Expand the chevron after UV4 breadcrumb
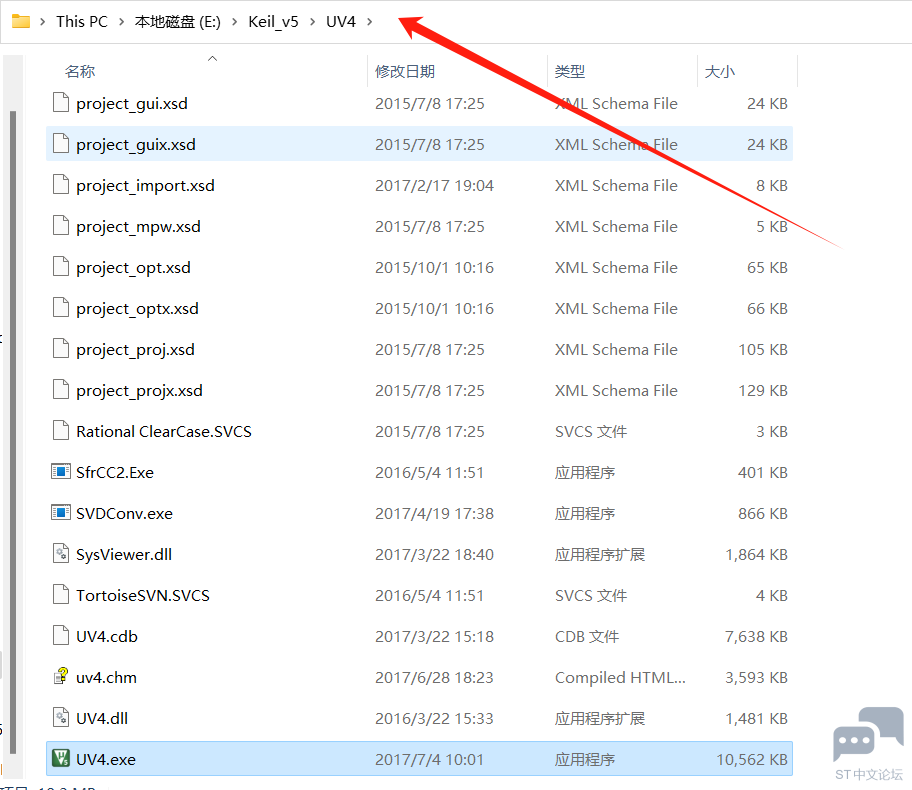Screen dimensions: 912x790 click(369, 22)
